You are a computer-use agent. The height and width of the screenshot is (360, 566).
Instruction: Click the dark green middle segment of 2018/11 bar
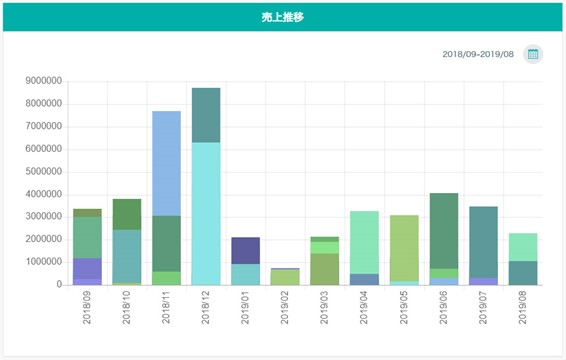point(166,244)
